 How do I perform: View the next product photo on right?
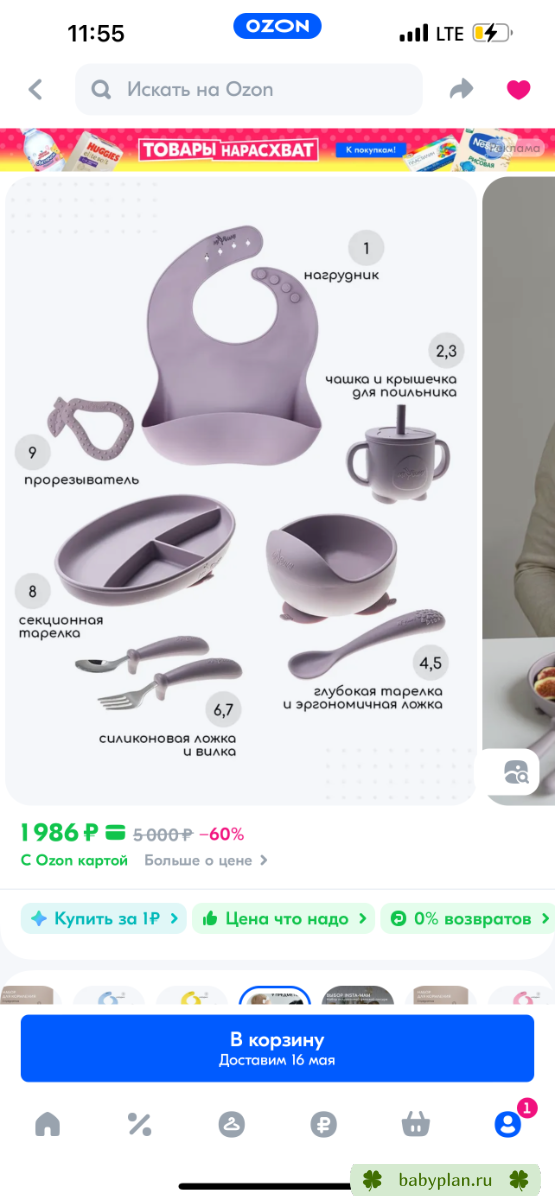[x=519, y=490]
